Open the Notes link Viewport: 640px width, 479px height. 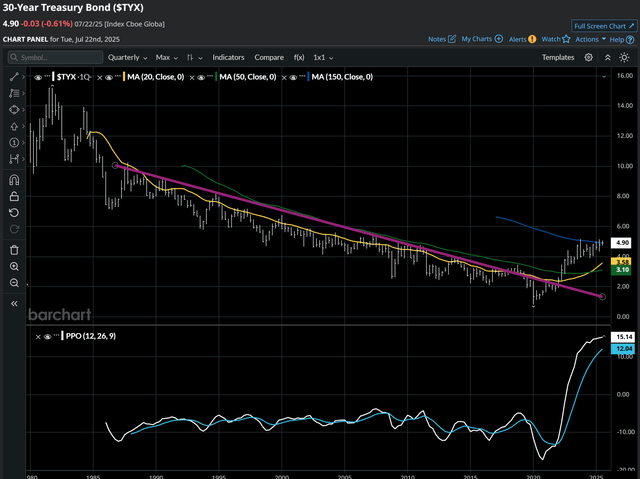pyautogui.click(x=442, y=39)
